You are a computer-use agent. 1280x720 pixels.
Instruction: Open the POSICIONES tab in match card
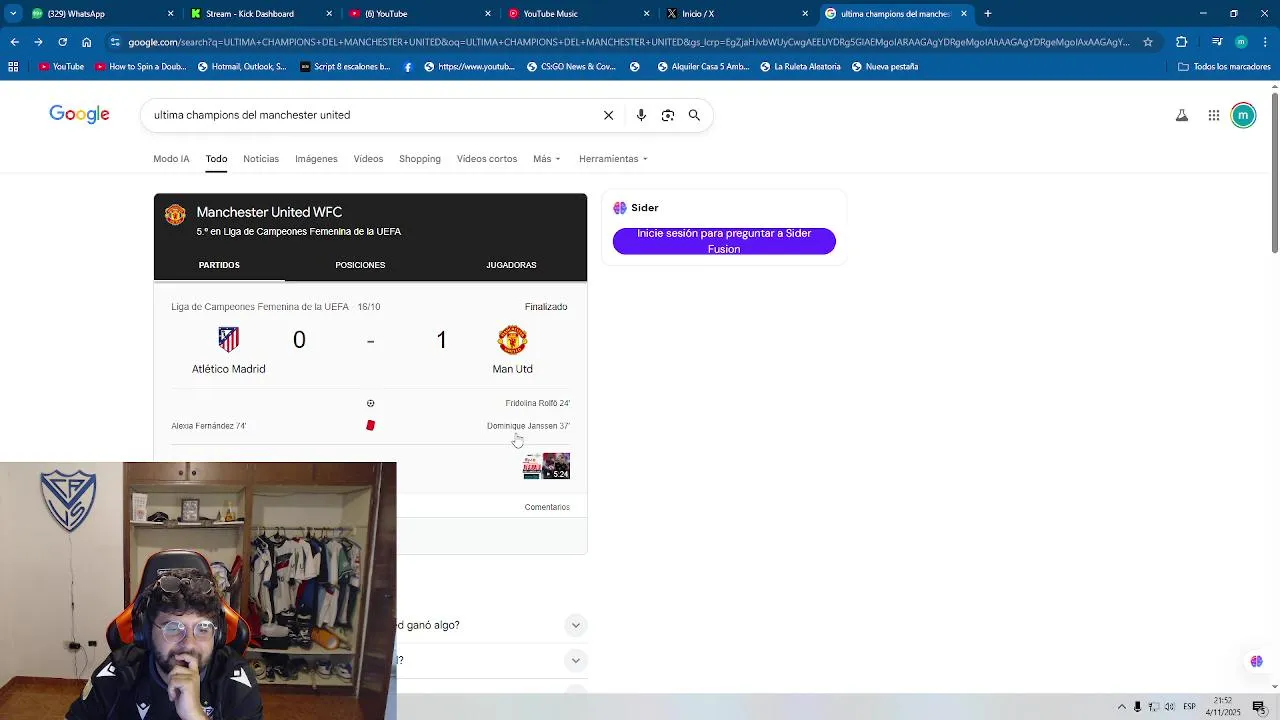tap(360, 265)
